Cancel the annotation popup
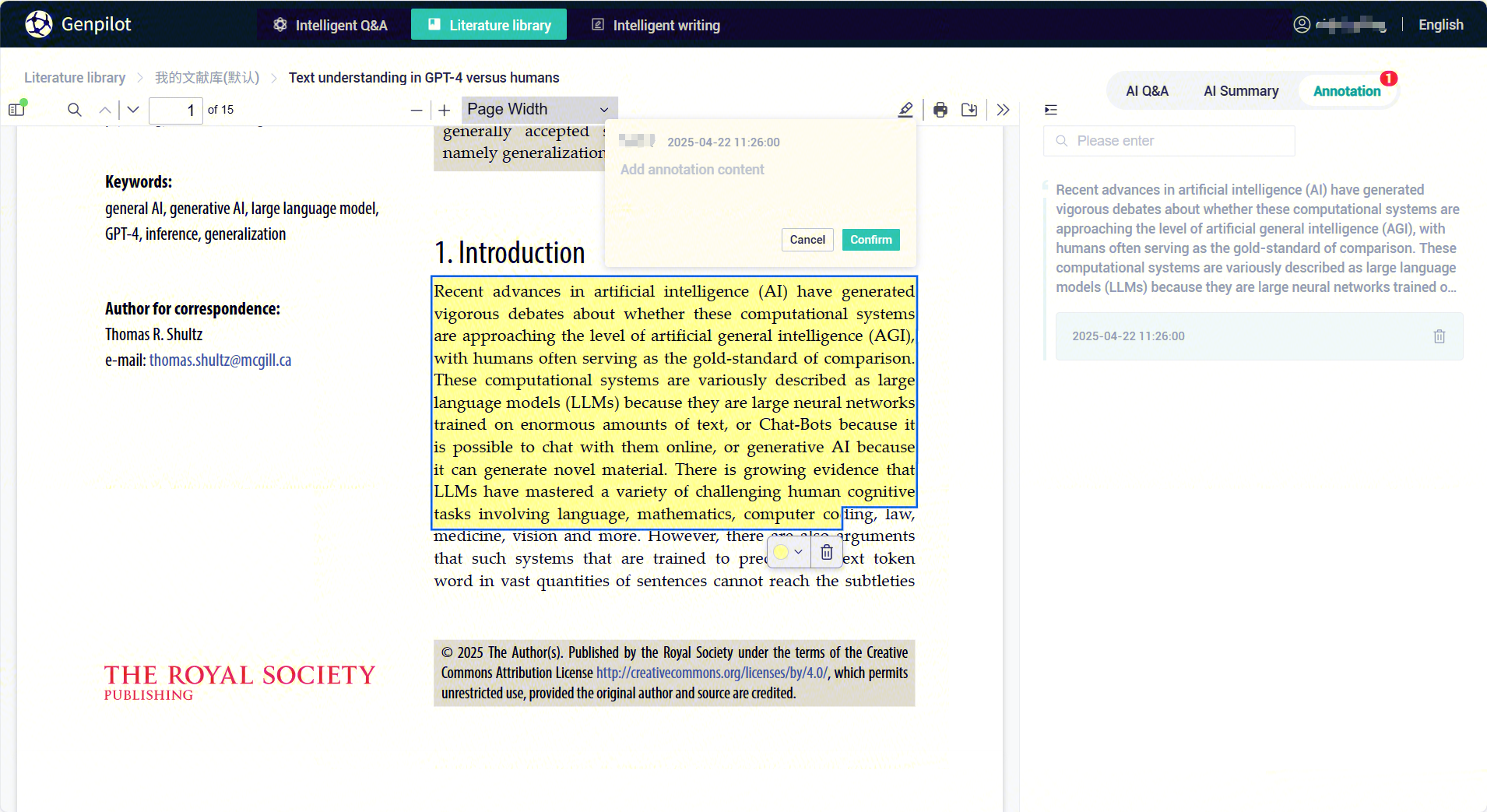Screen dimensions: 1487x812 [807, 240]
